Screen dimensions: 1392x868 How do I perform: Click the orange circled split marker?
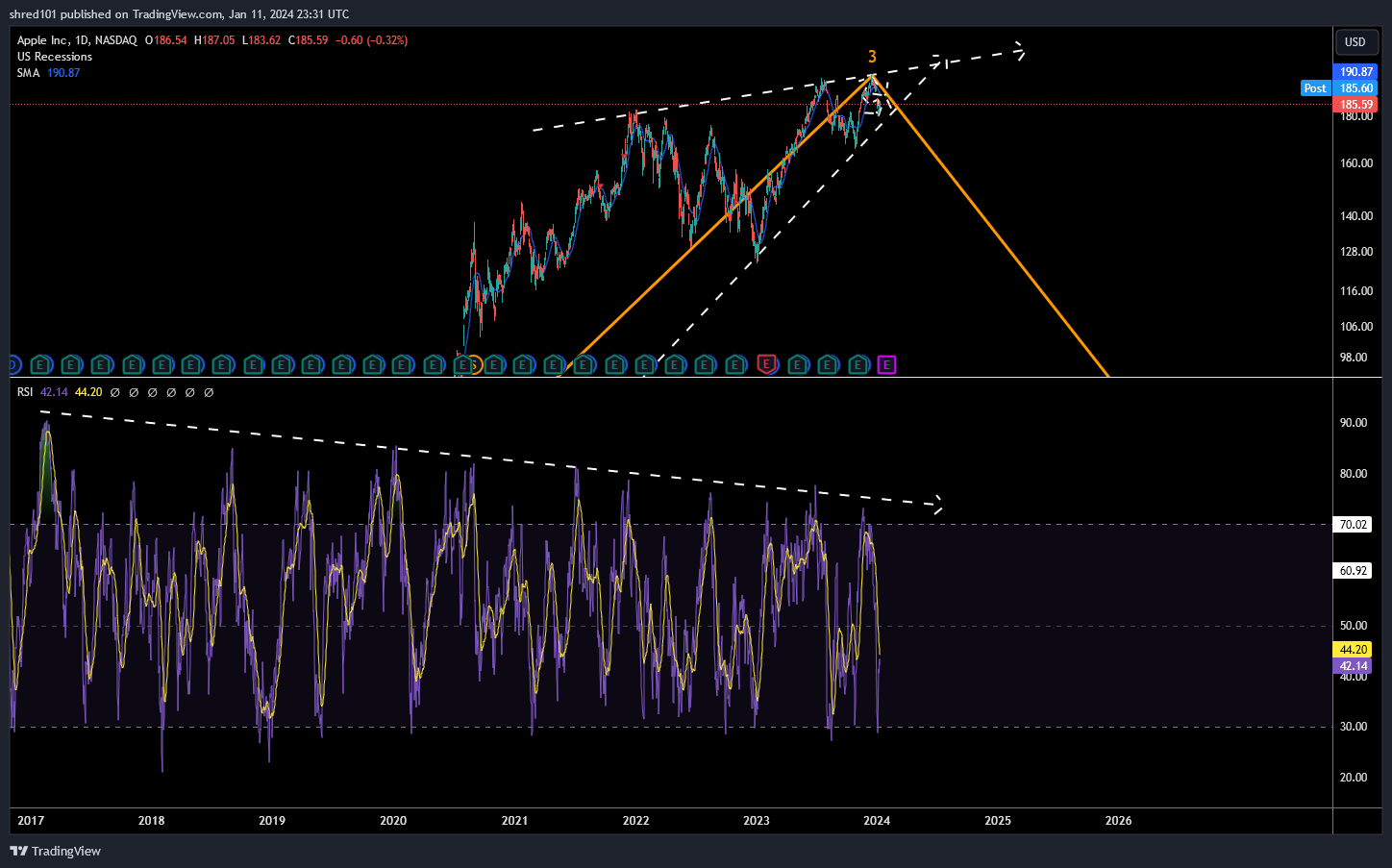pos(474,364)
